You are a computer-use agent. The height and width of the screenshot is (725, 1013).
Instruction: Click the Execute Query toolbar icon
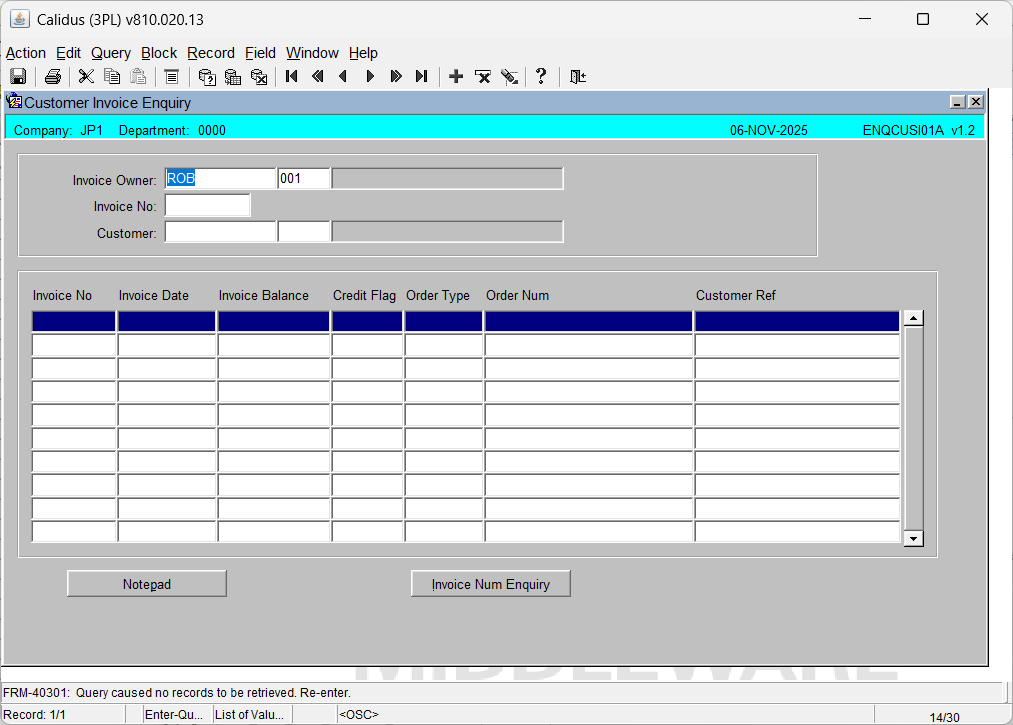click(x=233, y=77)
